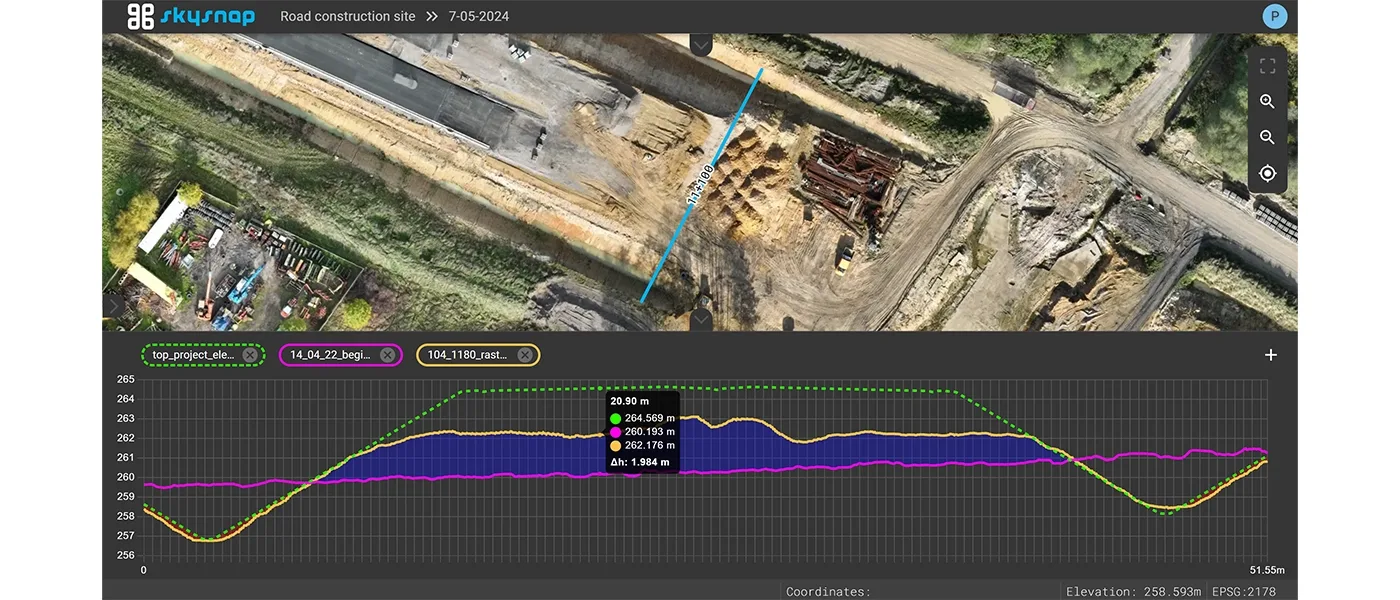Remove the top_project_ele chip
Screen dimensions: 1400x600
249,355
